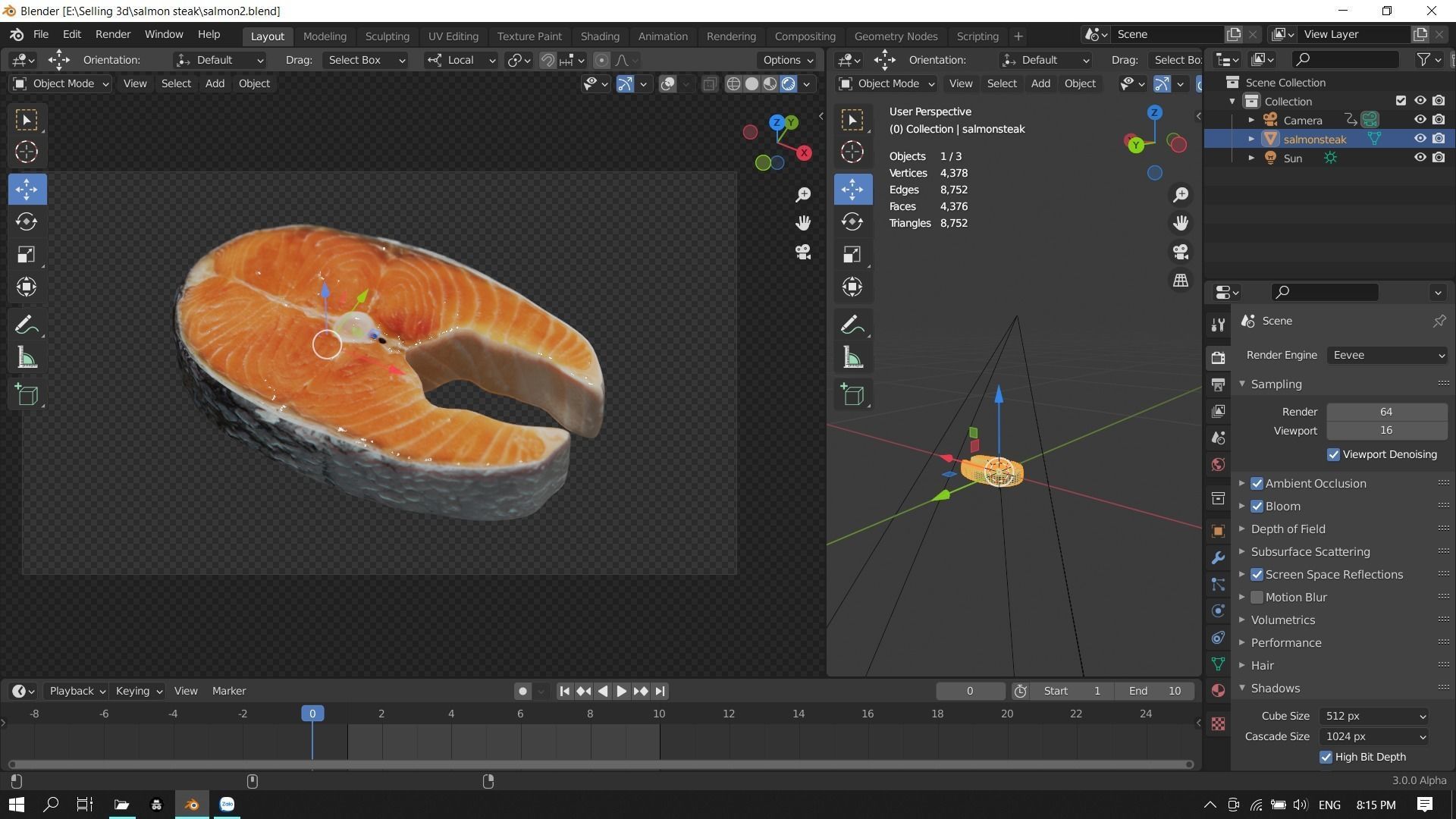Screen dimensions: 1456x819
Task: Adjust the Viewport samples 16 field
Action: point(1386,431)
